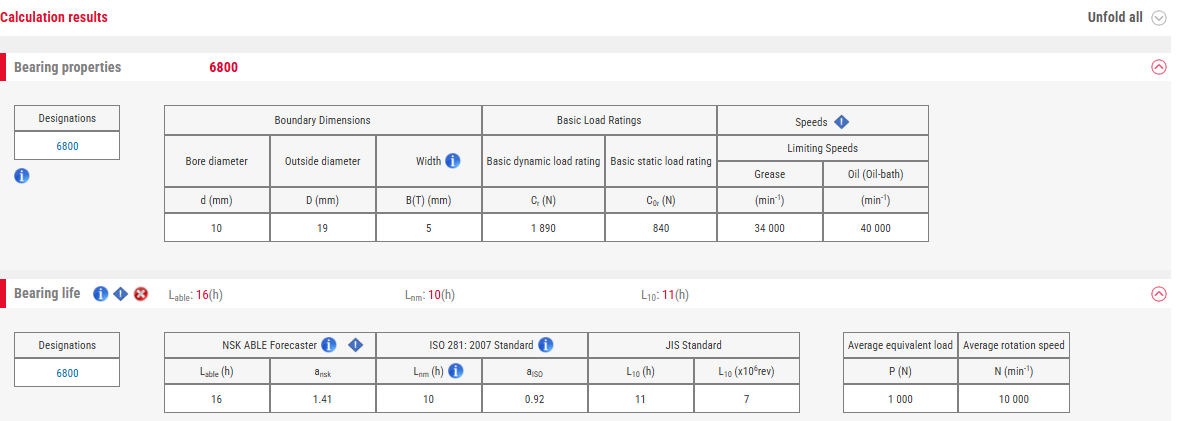Click the Basic Load Ratings header cell
The image size is (1178, 421).
pyautogui.click(x=599, y=120)
